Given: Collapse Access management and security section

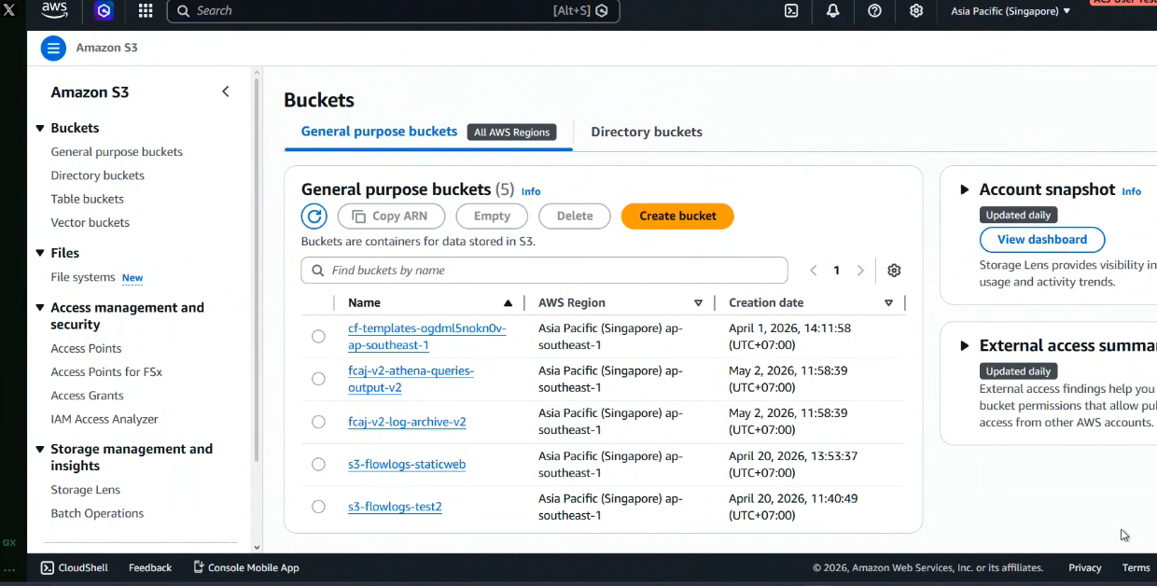Looking at the screenshot, I should point(40,308).
